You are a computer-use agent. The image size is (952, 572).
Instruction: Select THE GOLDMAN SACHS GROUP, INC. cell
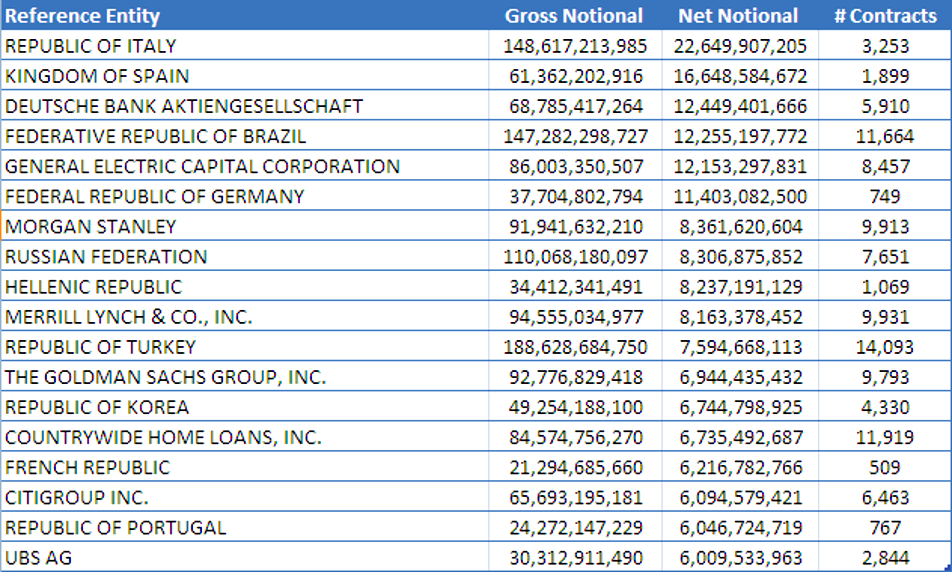166,377
